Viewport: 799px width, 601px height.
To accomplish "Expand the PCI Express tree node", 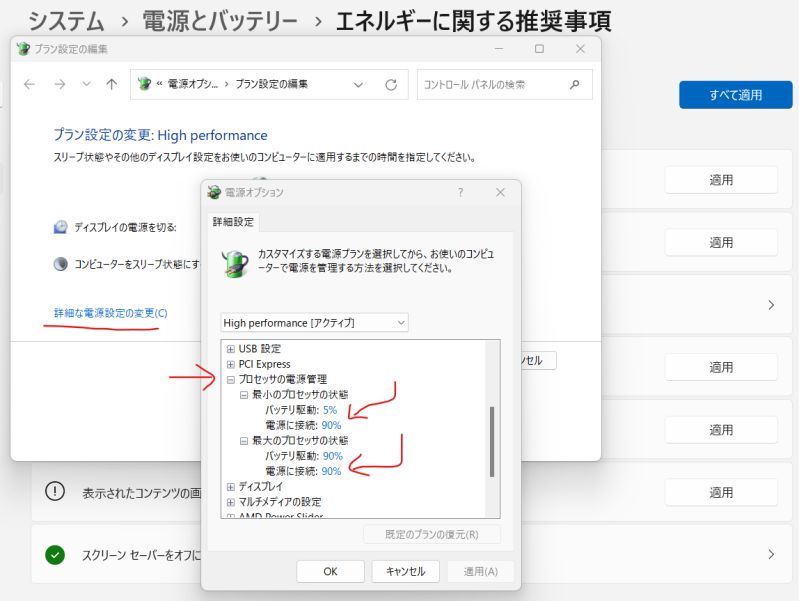I will [231, 364].
